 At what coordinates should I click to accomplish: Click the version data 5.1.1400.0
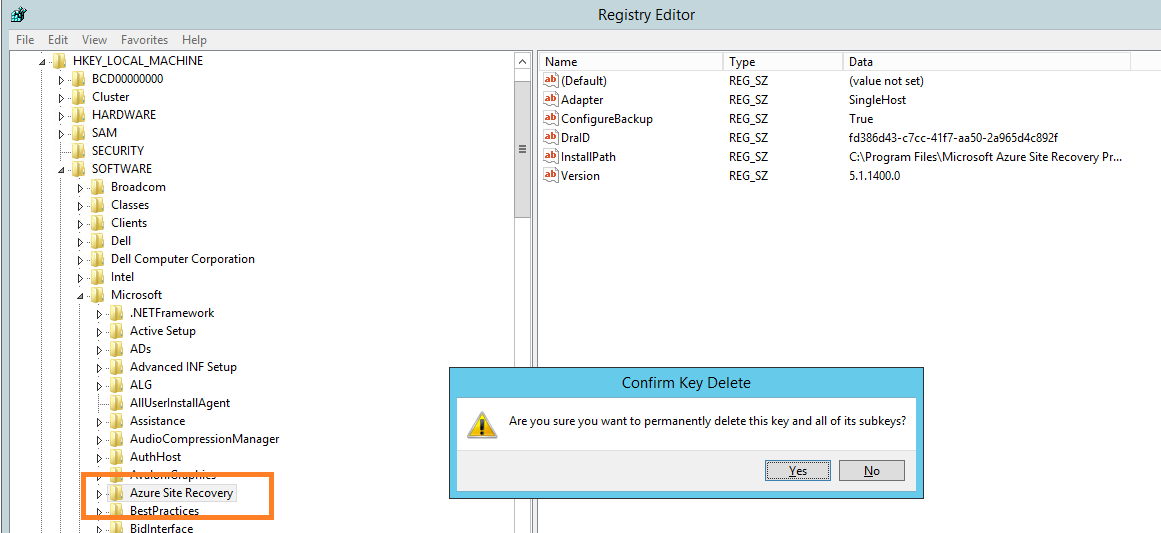point(874,175)
